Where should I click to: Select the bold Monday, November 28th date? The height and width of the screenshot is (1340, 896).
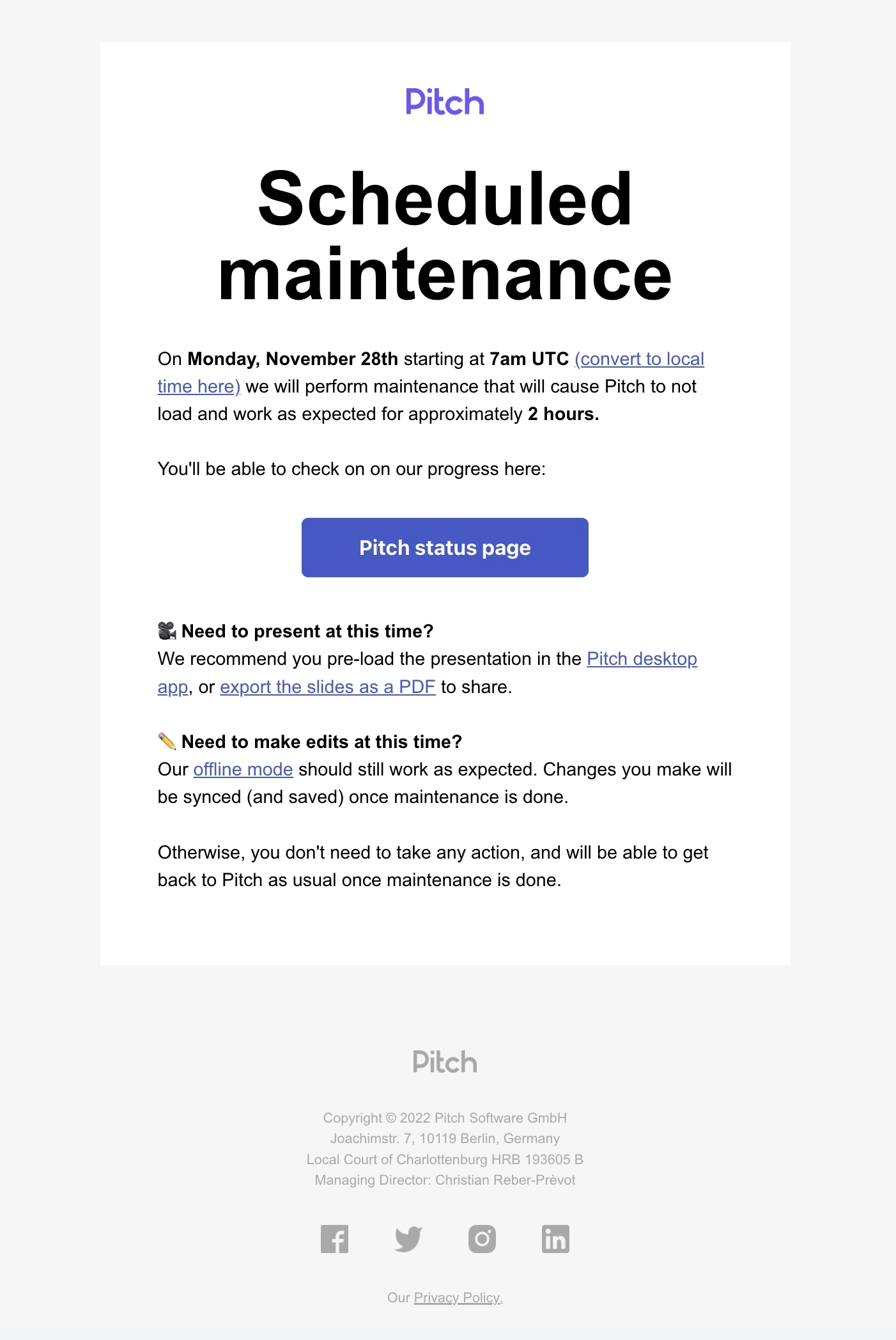(x=293, y=359)
